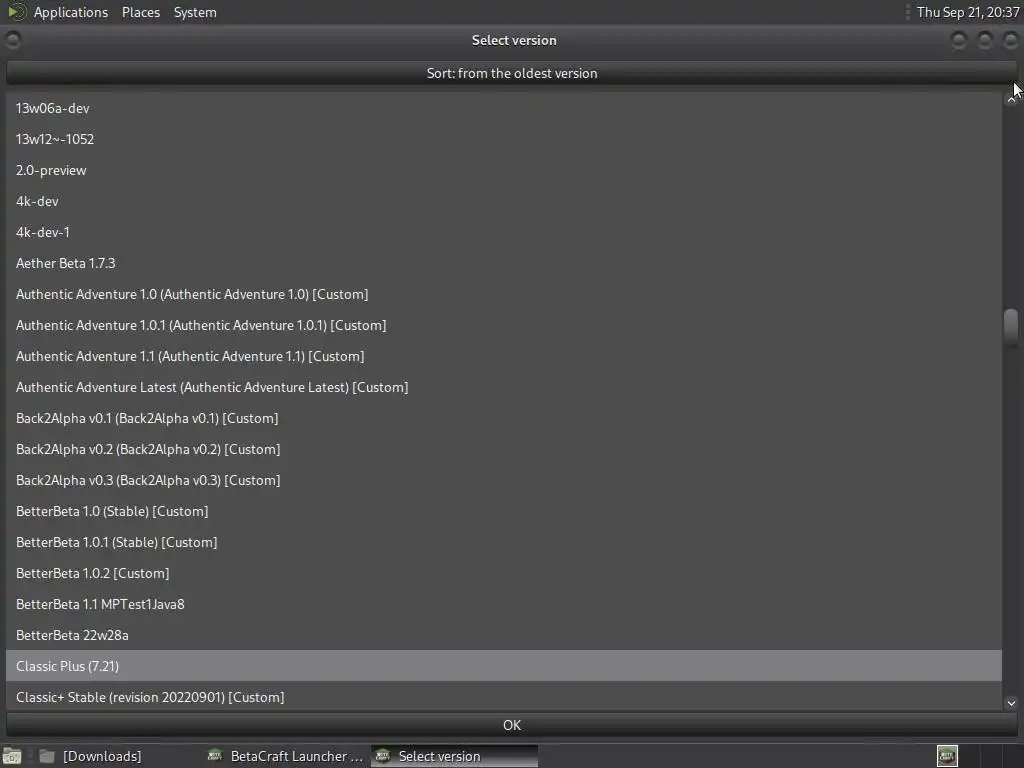Click the scrollbar up arrow
The height and width of the screenshot is (768, 1024).
point(1011,99)
